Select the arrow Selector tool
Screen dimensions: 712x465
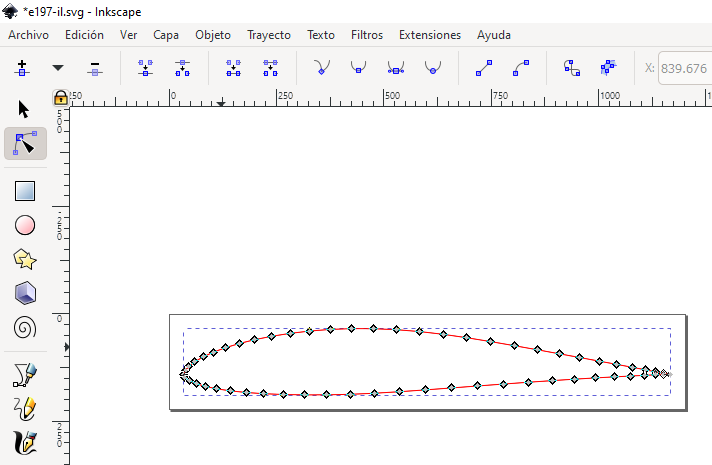[25, 108]
